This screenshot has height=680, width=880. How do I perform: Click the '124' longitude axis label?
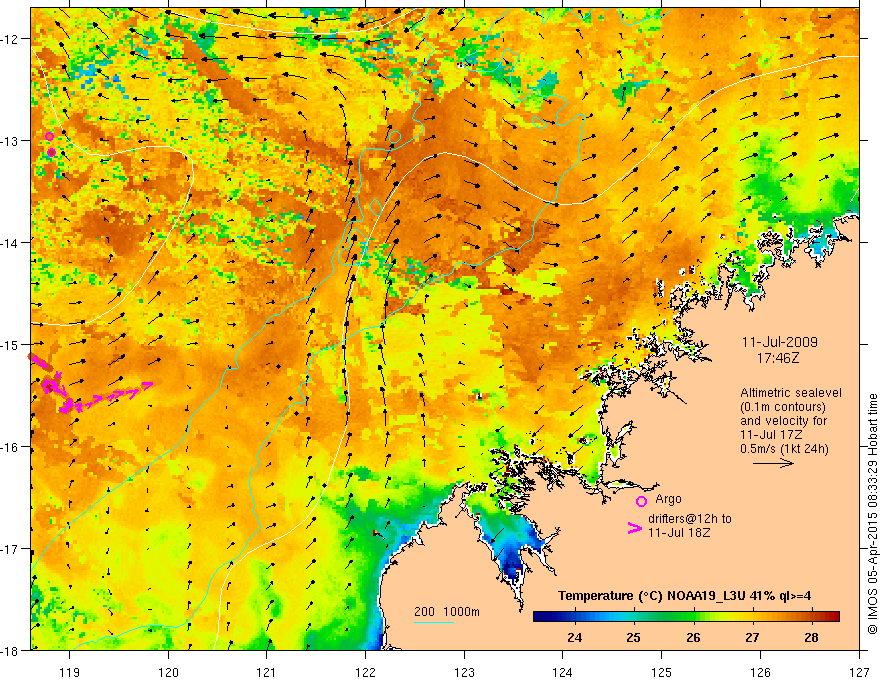tap(563, 672)
